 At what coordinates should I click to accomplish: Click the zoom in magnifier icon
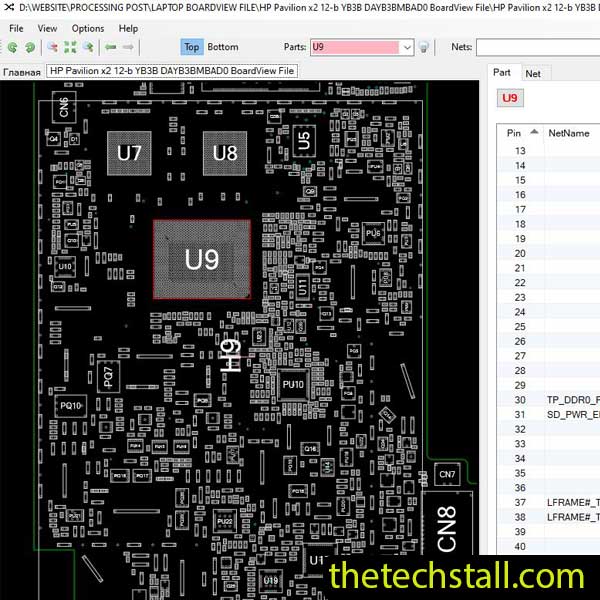click(x=88, y=47)
